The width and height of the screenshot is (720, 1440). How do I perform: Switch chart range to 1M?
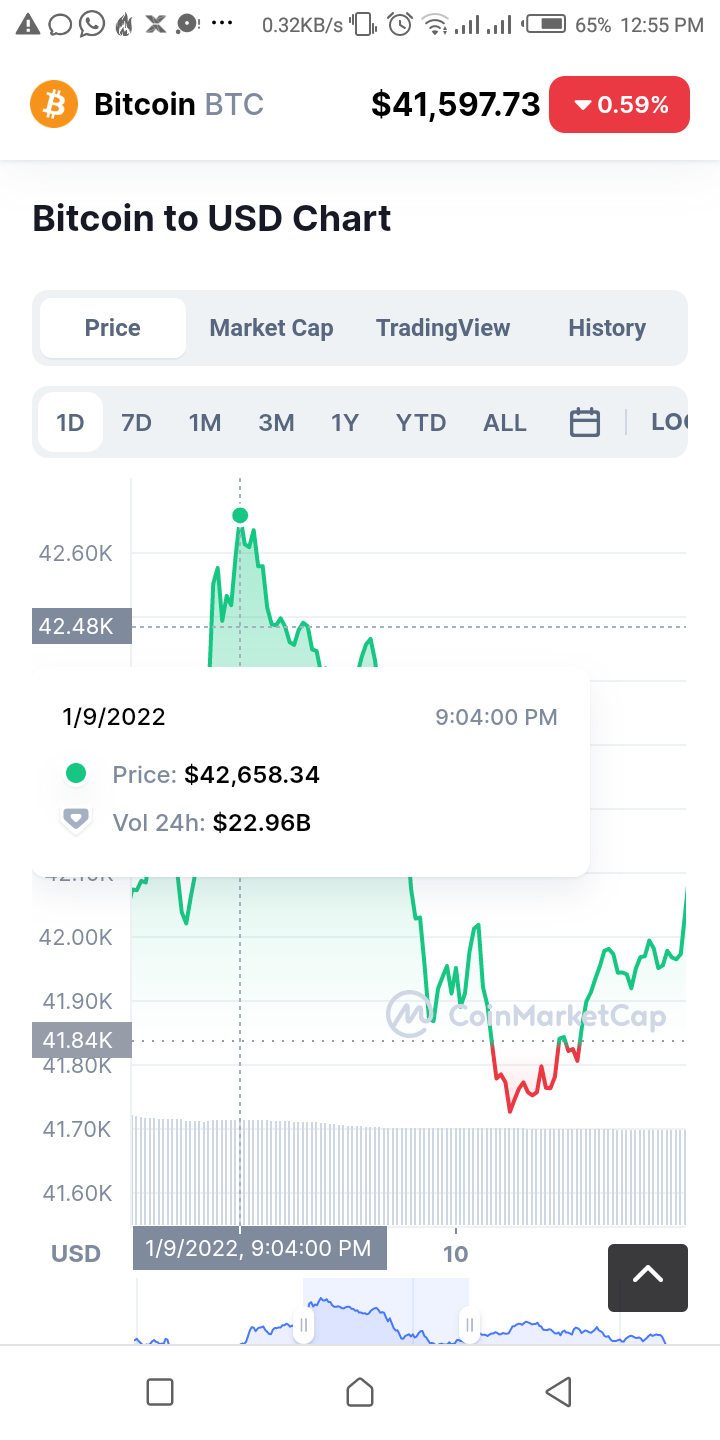[x=205, y=423]
